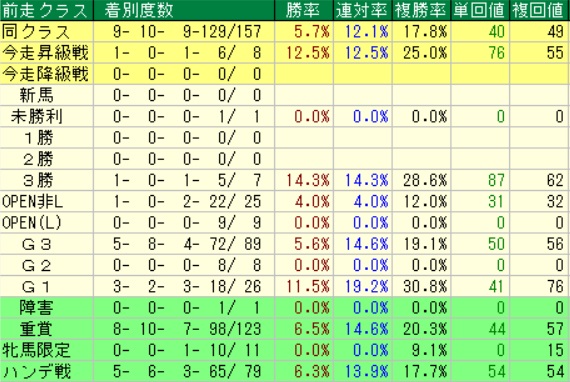Screen dimensions: 570x382
Task: Select the 重賞 row label
Action: coord(46,329)
